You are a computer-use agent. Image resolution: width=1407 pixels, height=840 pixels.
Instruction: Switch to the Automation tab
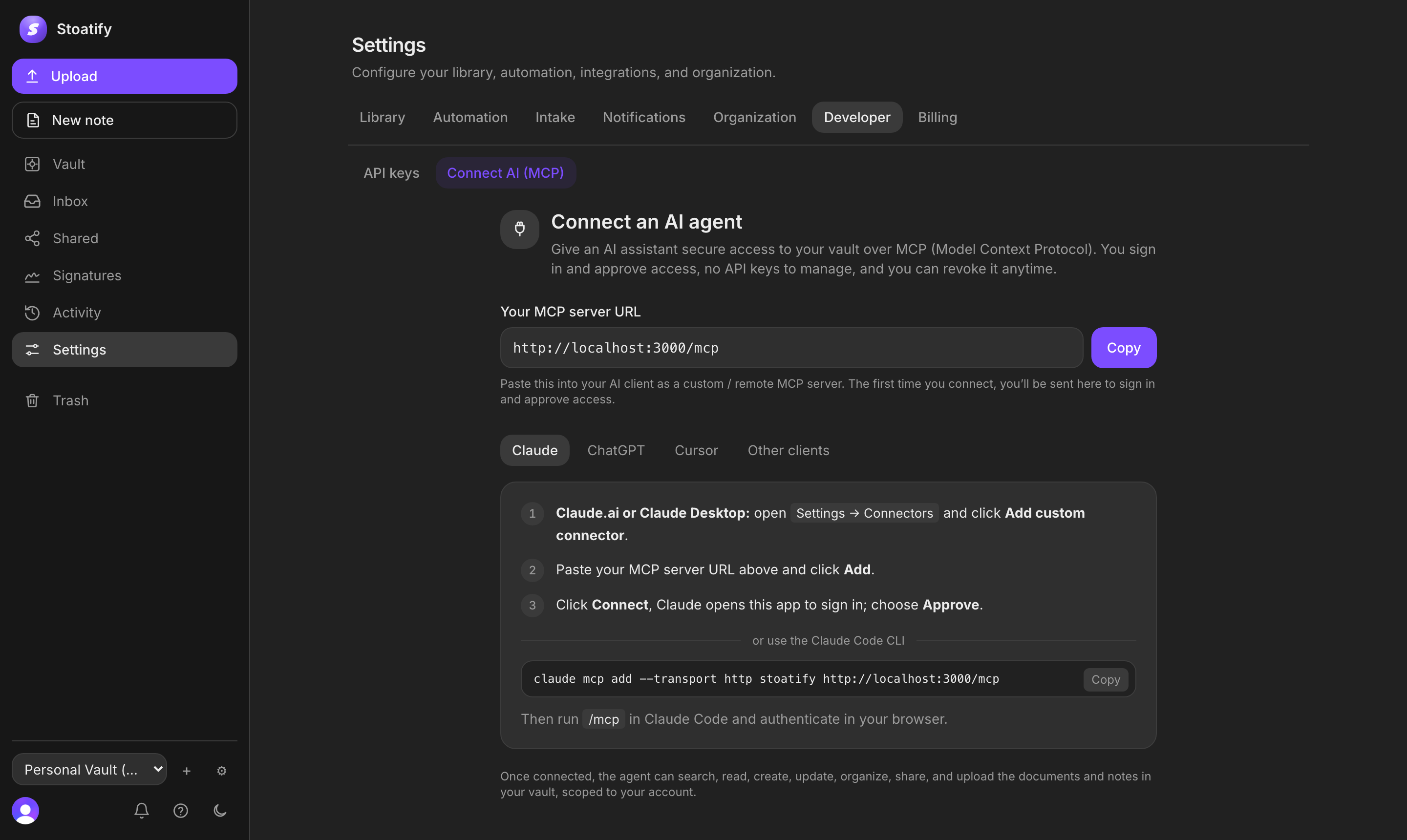(470, 117)
